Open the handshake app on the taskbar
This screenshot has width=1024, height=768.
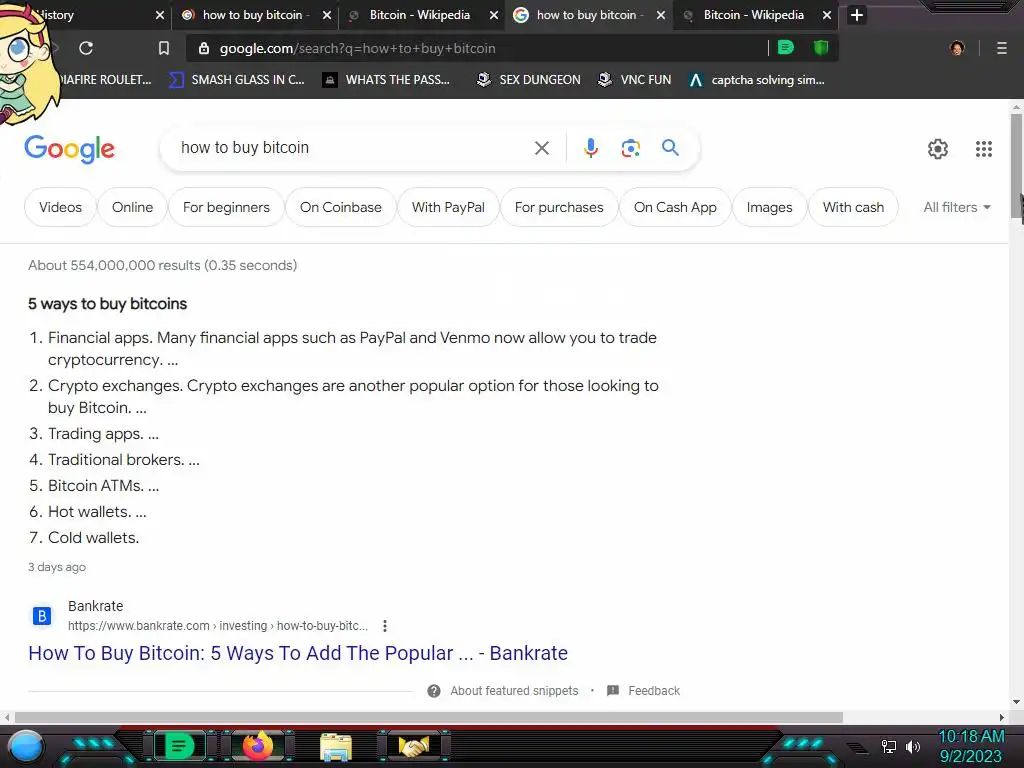tap(414, 746)
